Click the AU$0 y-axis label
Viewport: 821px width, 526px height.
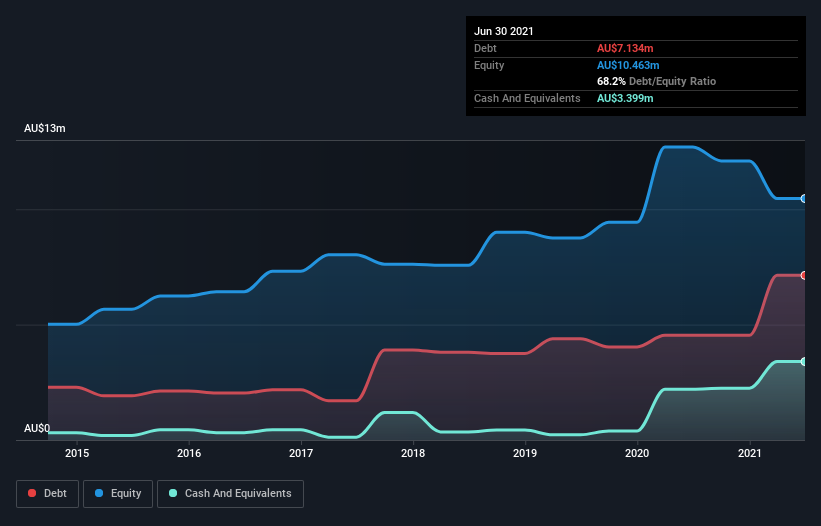click(x=37, y=428)
